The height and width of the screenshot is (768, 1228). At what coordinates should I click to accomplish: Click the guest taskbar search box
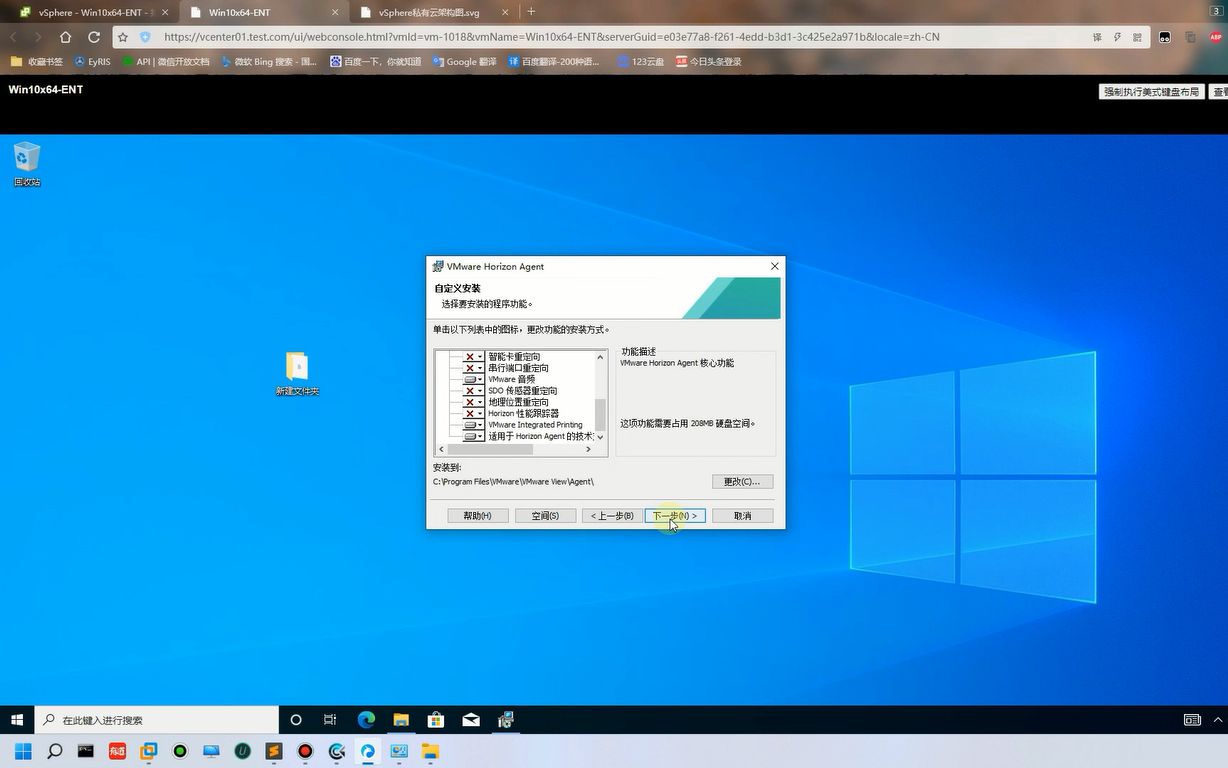(157, 720)
